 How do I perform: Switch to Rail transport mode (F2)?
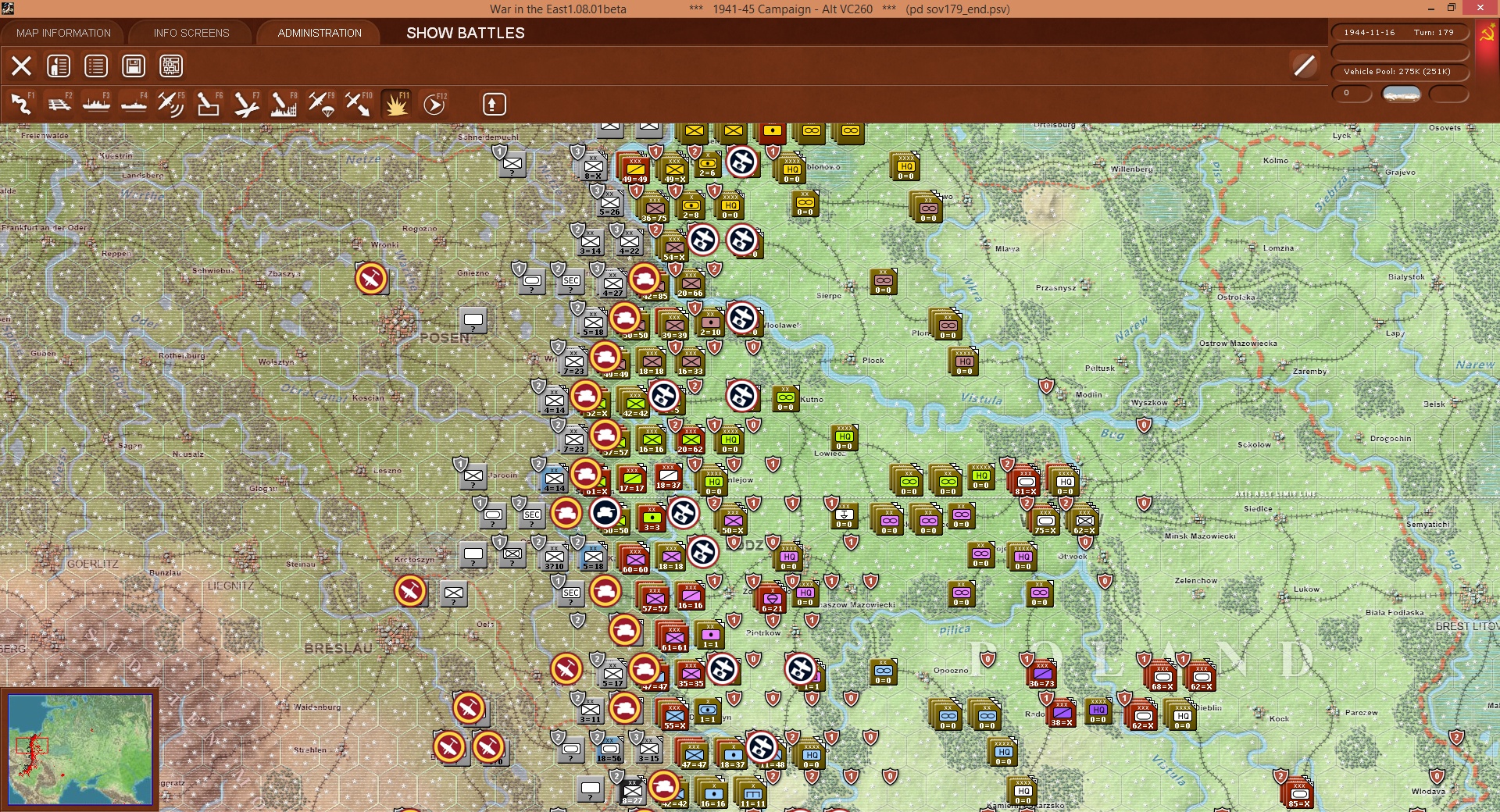pyautogui.click(x=59, y=104)
